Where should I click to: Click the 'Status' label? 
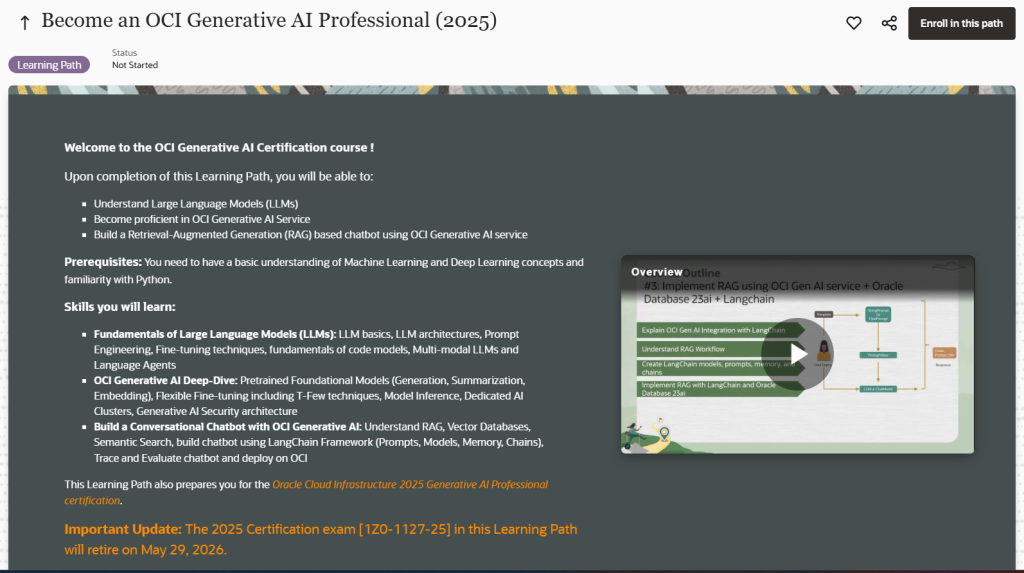pos(124,52)
